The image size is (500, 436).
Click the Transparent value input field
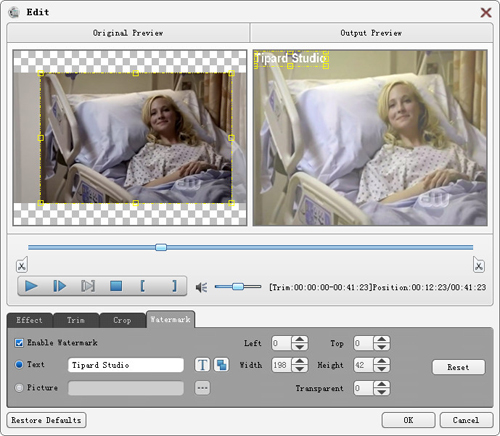click(364, 388)
